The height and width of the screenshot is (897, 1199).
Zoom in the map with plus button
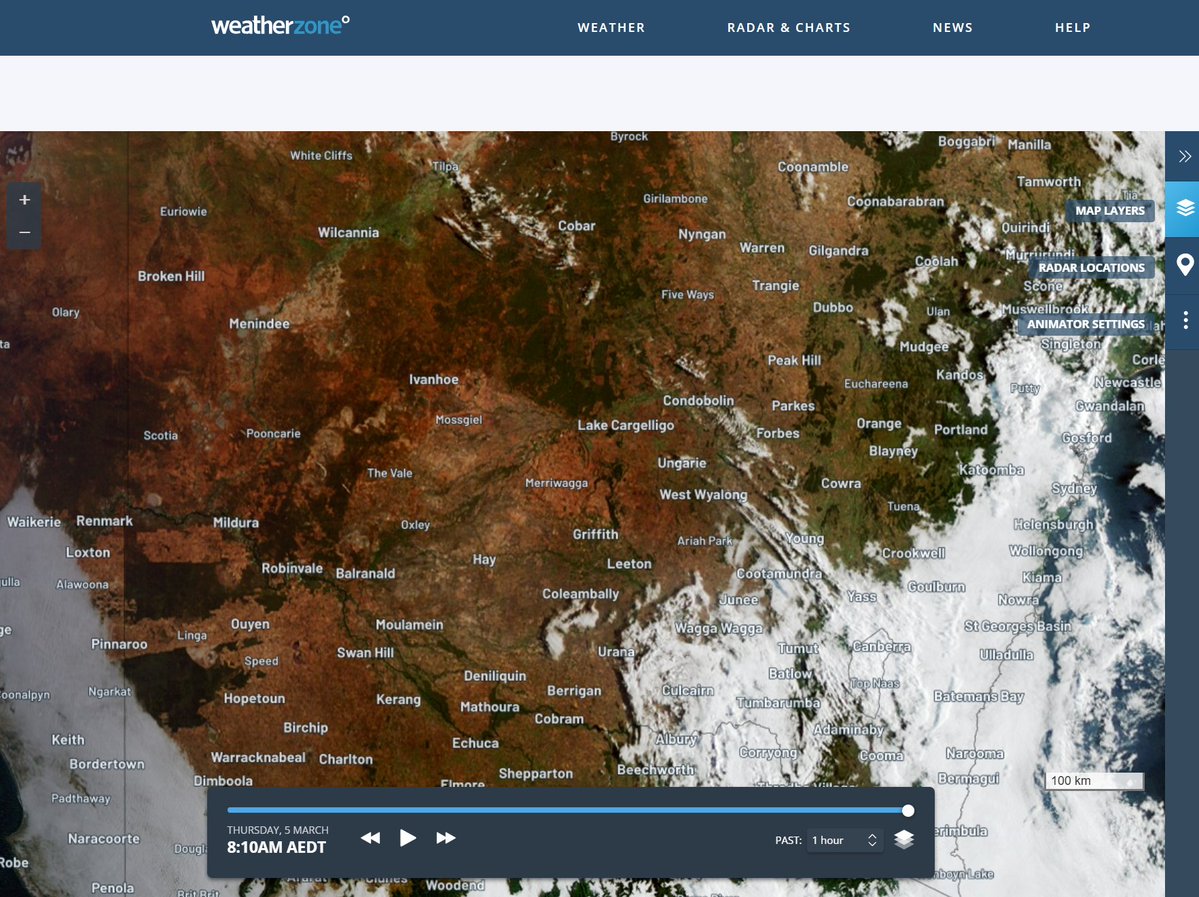pos(24,200)
